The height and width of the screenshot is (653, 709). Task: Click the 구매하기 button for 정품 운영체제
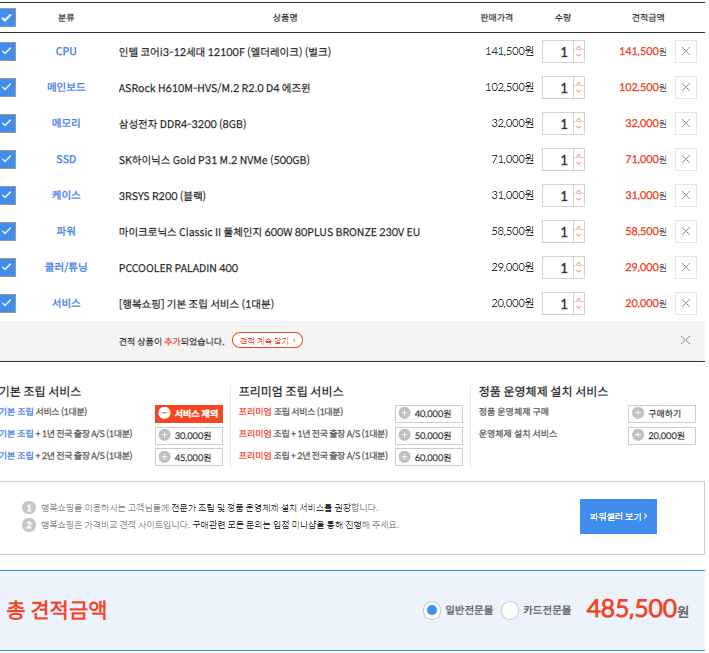(662, 413)
